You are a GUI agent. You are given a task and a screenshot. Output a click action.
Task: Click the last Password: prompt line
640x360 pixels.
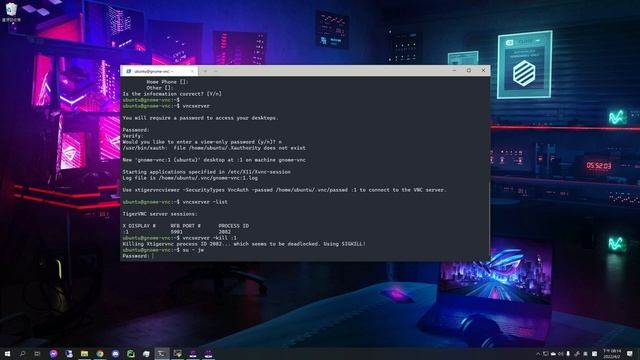[x=138, y=256]
